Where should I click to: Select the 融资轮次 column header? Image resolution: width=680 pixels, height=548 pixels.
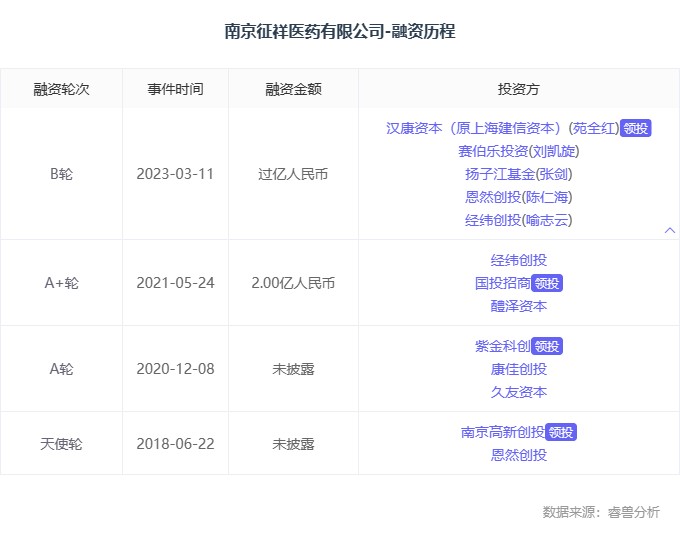click(62, 89)
